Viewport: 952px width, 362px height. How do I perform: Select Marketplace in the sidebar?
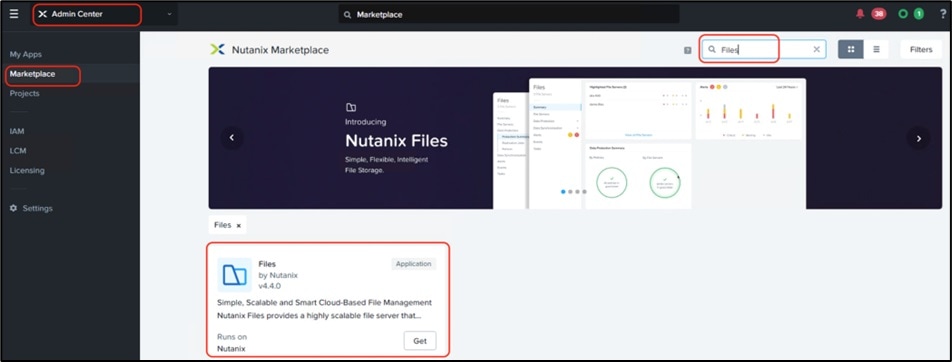[32, 74]
